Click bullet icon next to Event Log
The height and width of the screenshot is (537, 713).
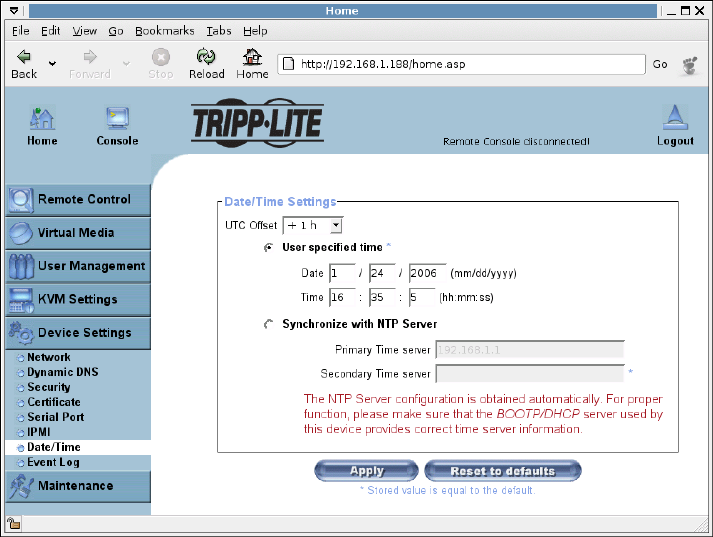click(20, 463)
